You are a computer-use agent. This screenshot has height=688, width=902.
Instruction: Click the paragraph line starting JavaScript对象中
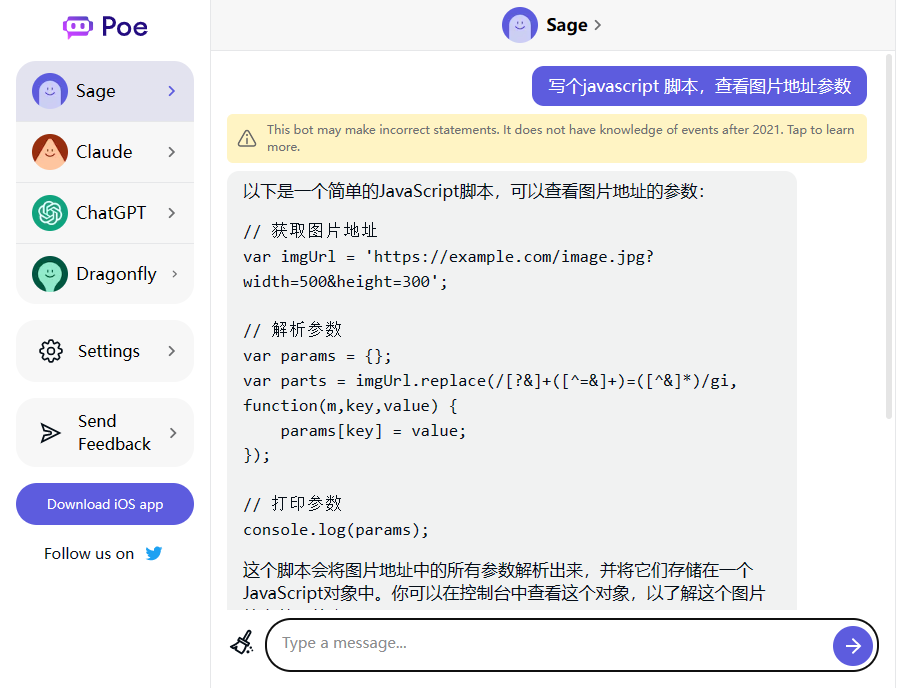coord(504,593)
